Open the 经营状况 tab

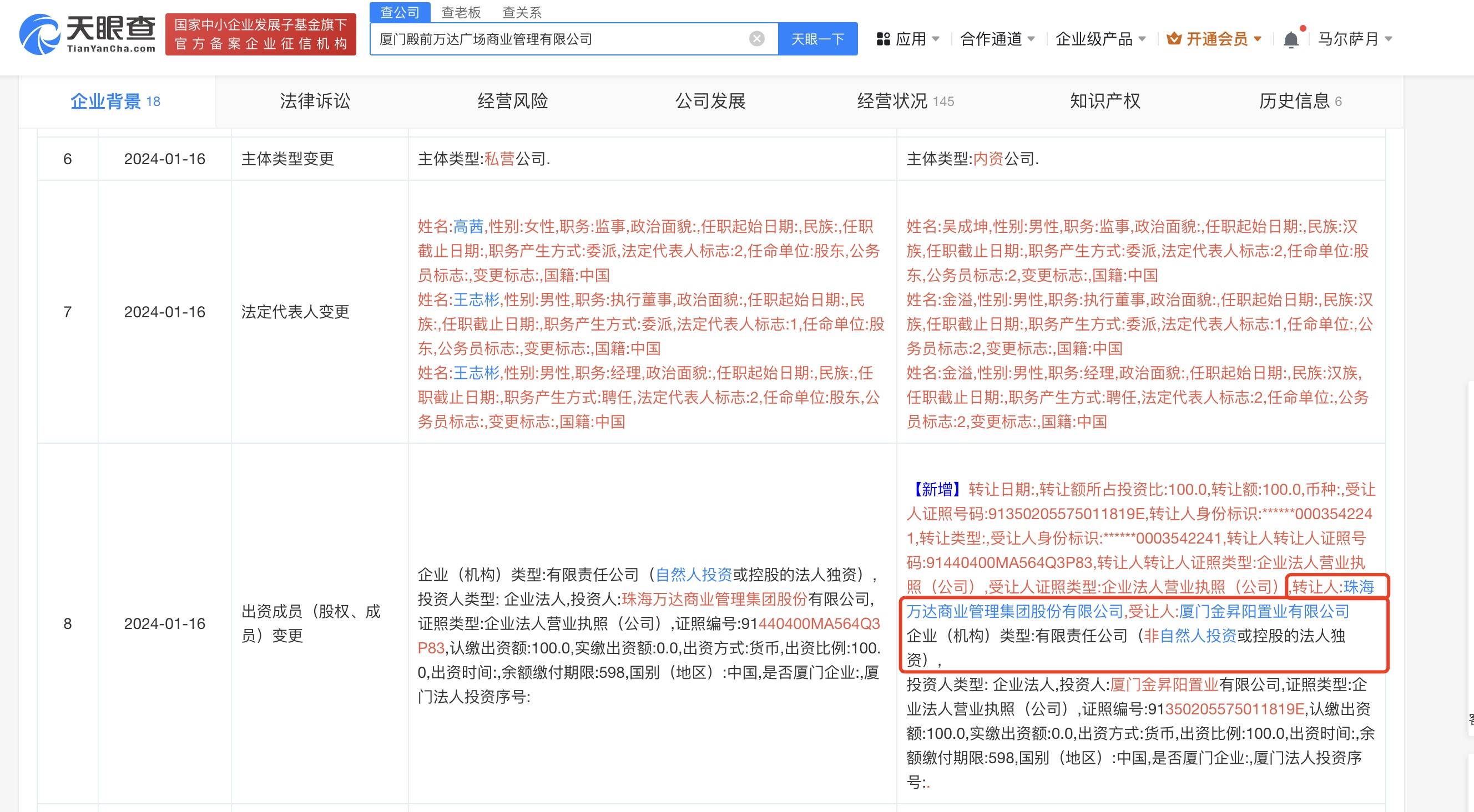tap(905, 101)
